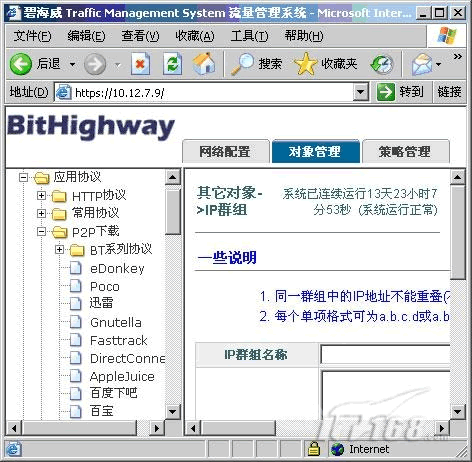This screenshot has width=472, height=462.
Task: Switch to the 策略管理 tab
Action: point(405,152)
